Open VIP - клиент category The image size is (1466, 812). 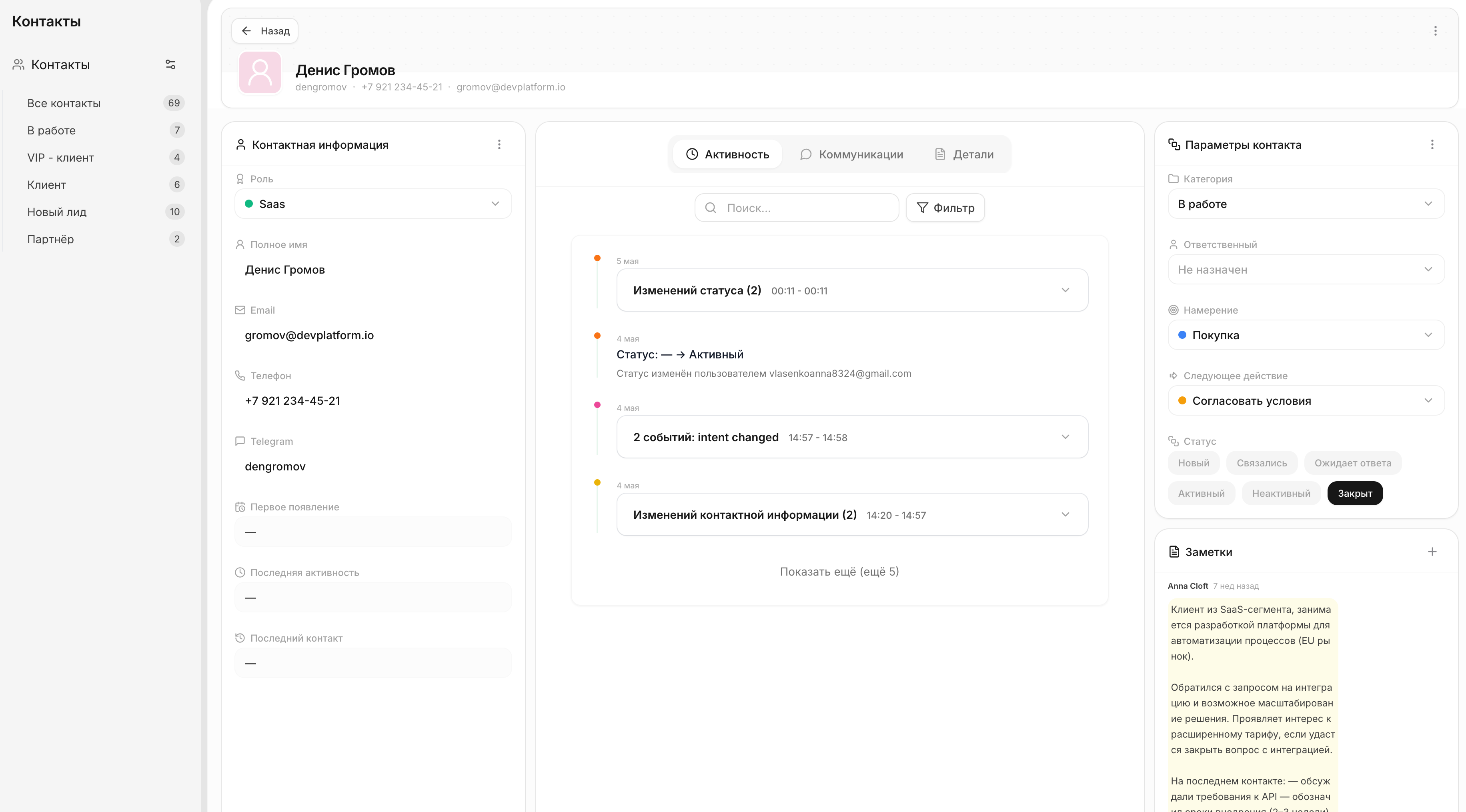(105, 158)
